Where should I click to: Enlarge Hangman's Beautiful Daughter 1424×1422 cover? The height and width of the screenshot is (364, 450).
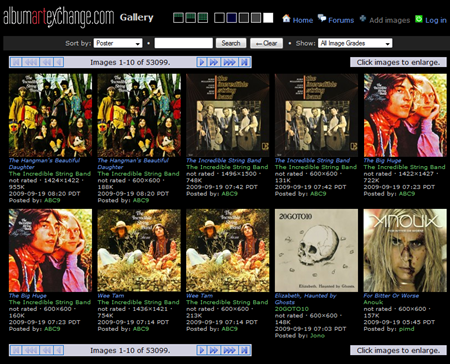(x=50, y=115)
